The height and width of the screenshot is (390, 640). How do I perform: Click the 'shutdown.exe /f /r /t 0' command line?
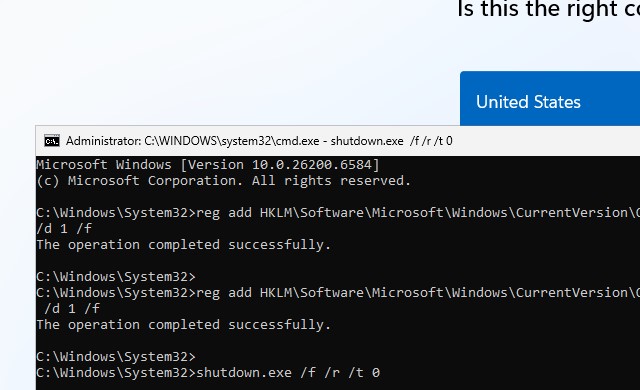pos(208,372)
